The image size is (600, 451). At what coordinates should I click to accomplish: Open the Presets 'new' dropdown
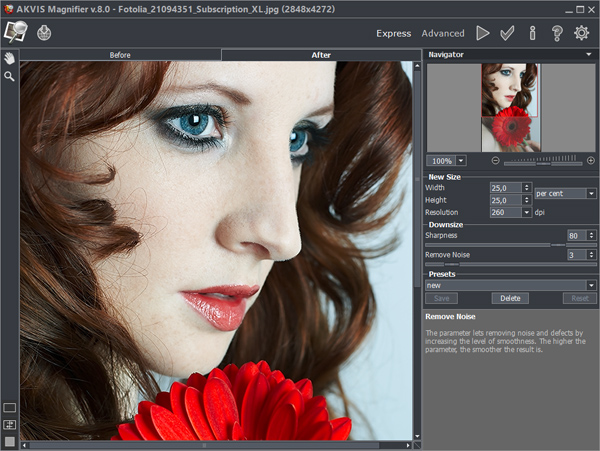point(591,285)
